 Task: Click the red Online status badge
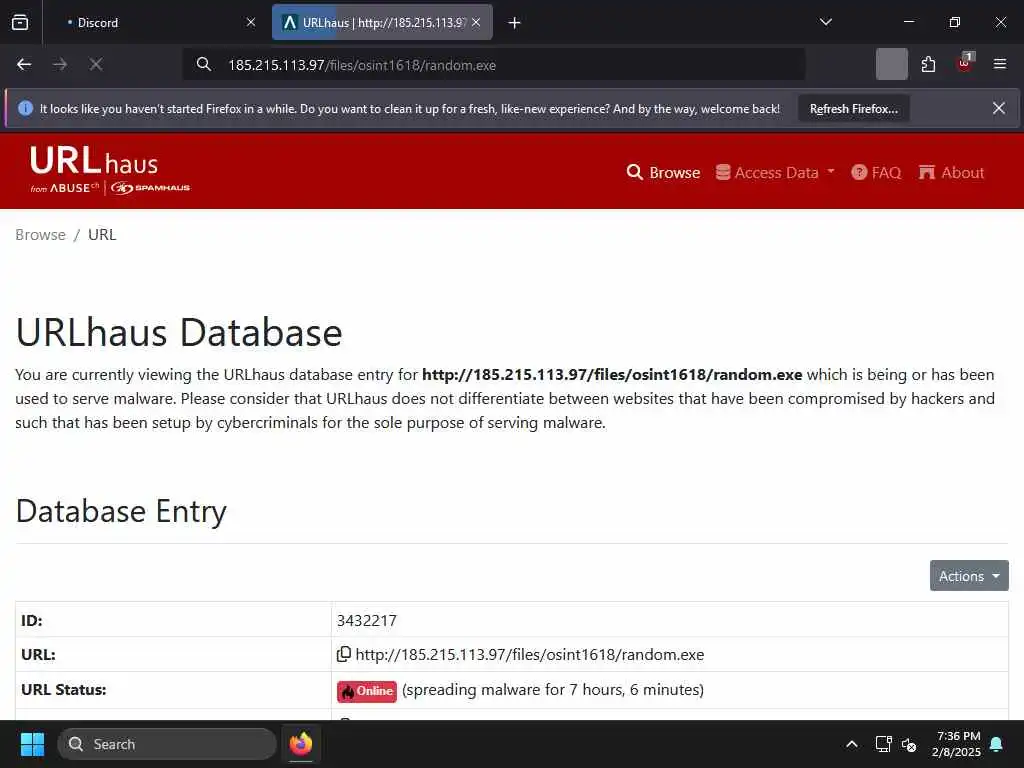366,691
